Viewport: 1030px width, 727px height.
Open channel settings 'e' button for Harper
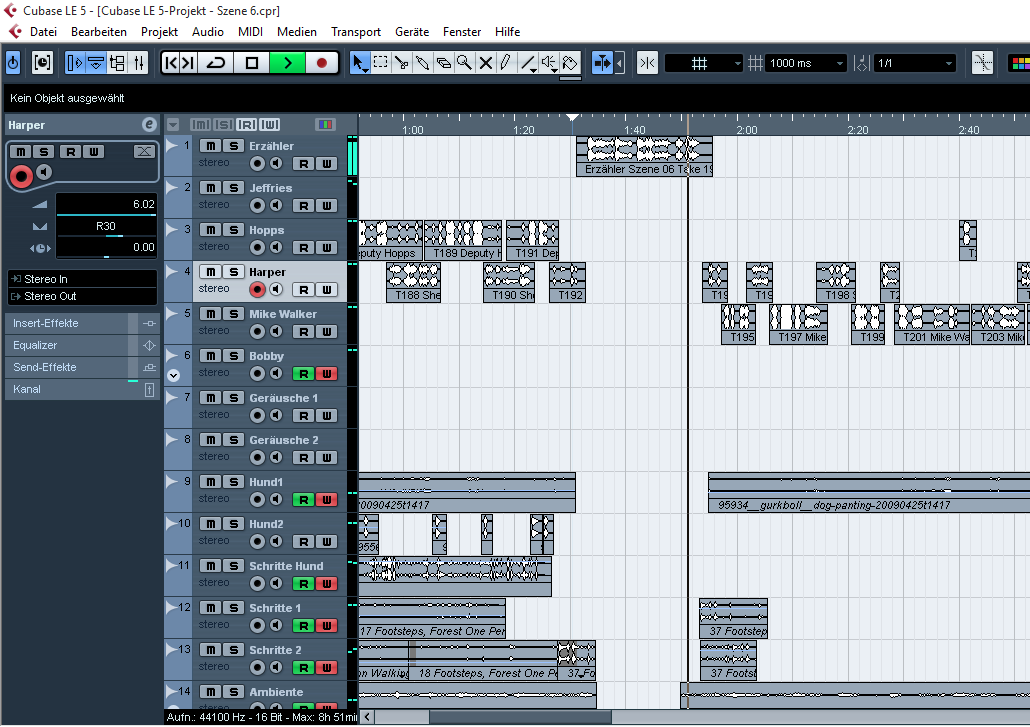click(x=149, y=125)
